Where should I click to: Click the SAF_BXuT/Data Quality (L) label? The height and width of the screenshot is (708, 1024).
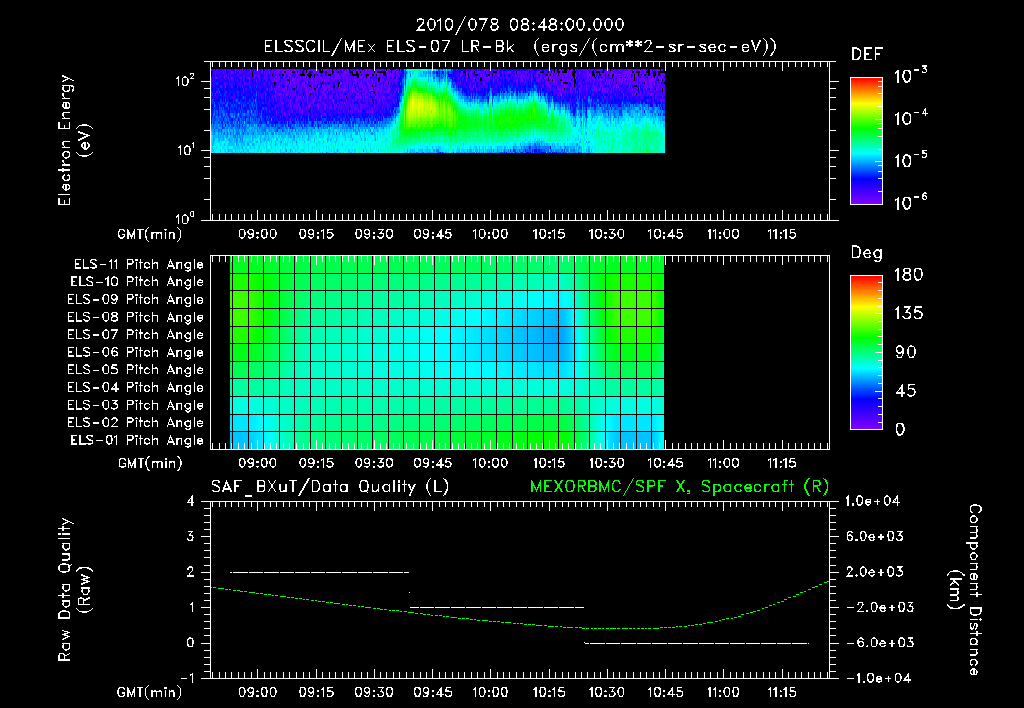pyautogui.click(x=330, y=487)
